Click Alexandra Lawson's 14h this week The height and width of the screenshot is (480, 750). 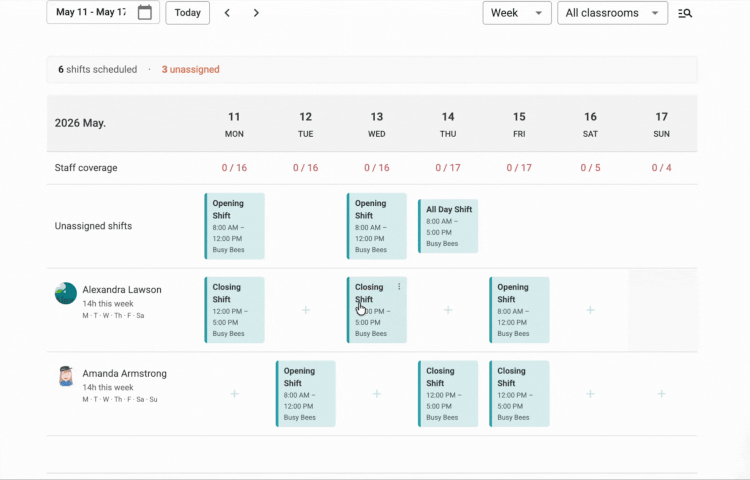108,304
